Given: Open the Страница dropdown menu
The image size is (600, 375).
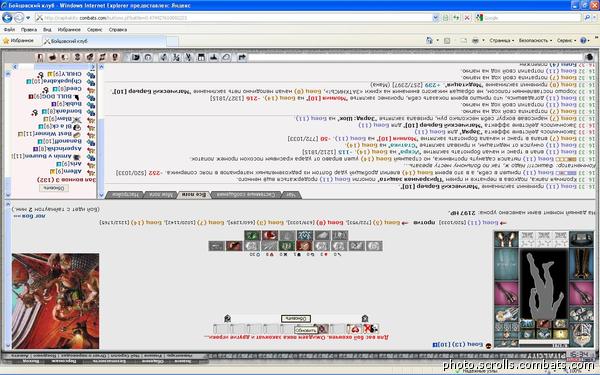Looking at the screenshot, I should [x=502, y=40].
